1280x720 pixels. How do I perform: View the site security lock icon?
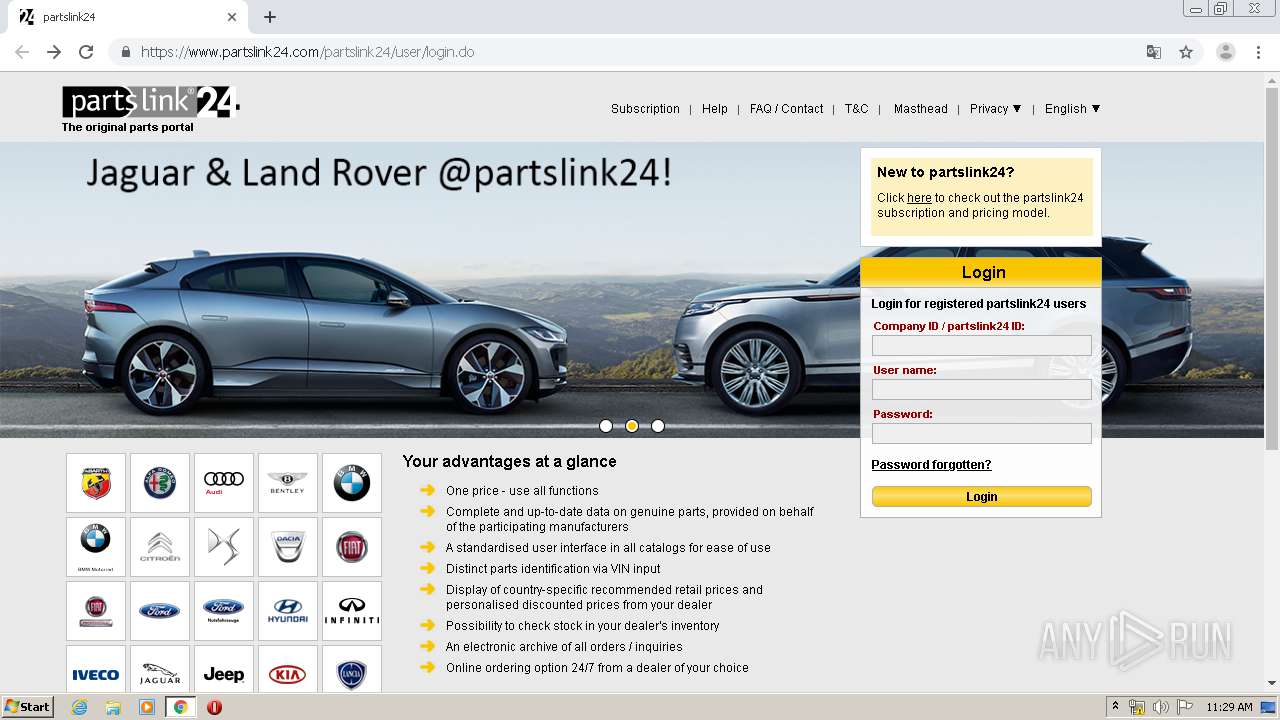[125, 52]
